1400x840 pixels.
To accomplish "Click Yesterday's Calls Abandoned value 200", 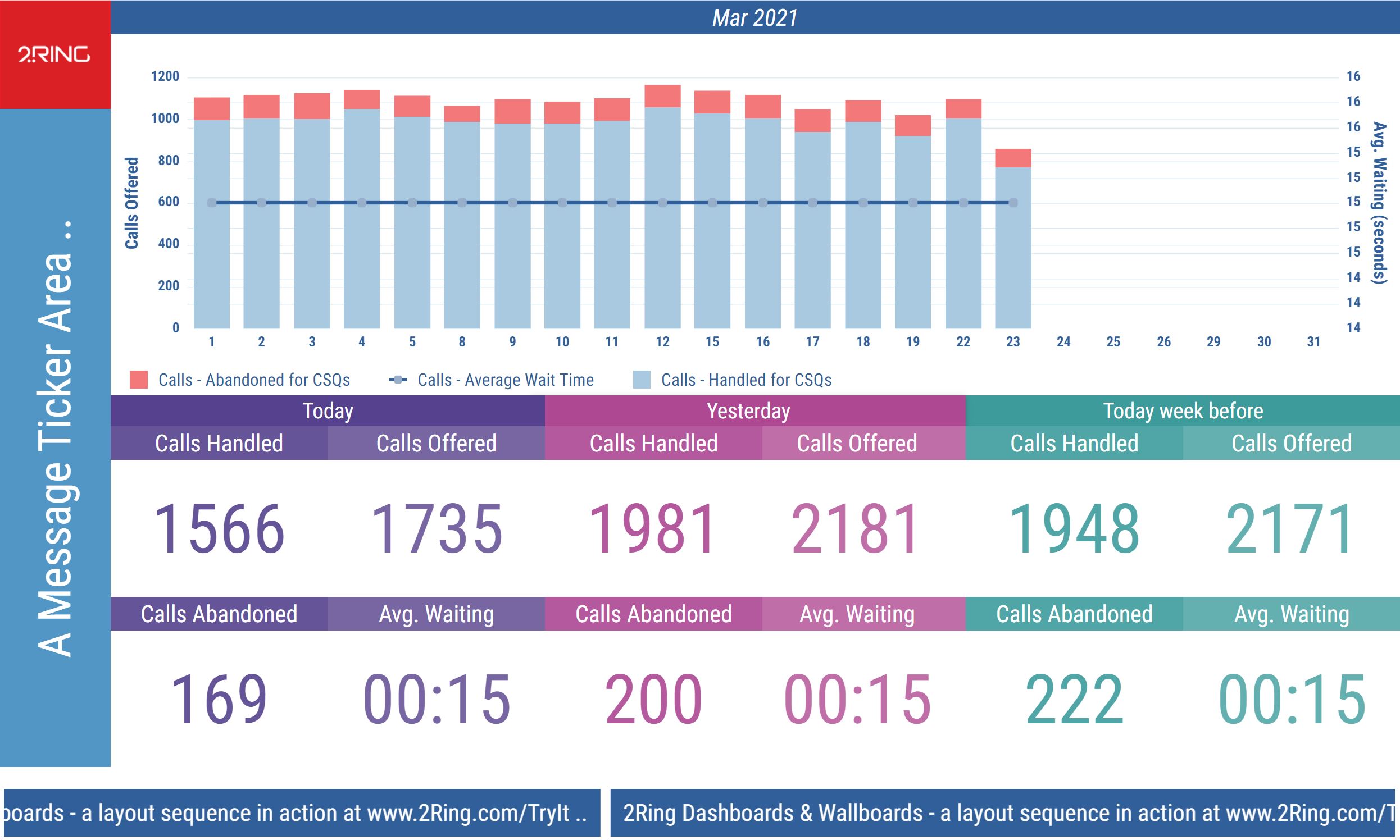I will (x=653, y=700).
